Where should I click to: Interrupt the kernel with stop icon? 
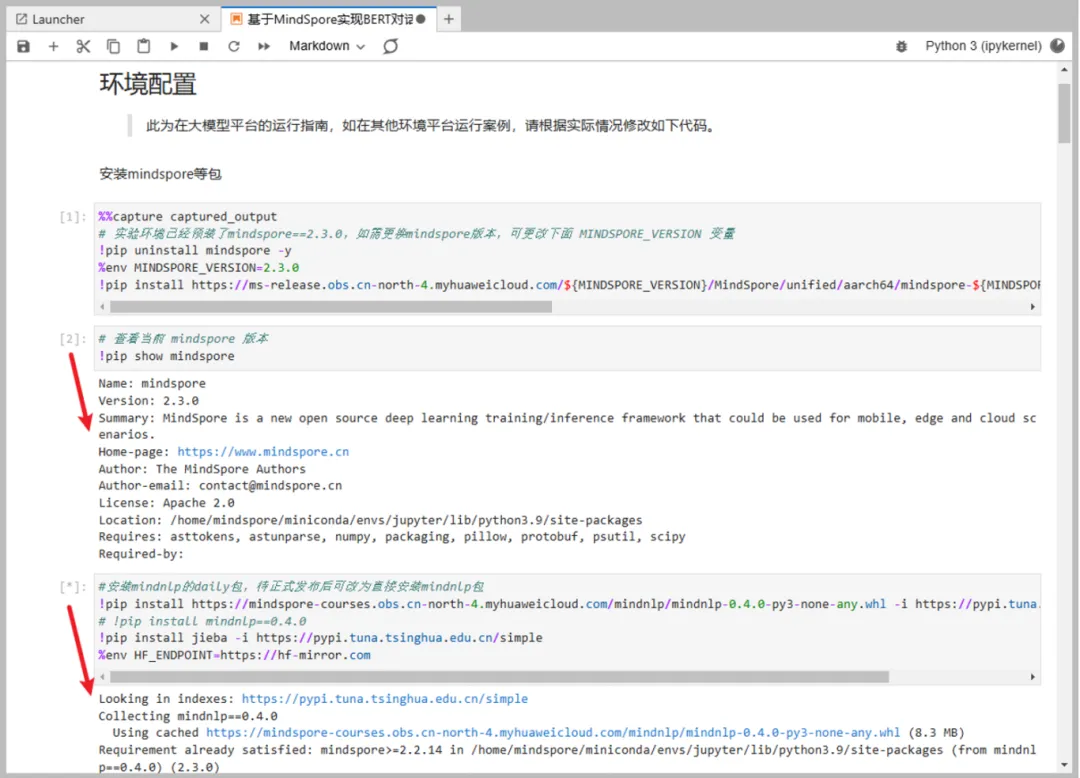(x=204, y=46)
